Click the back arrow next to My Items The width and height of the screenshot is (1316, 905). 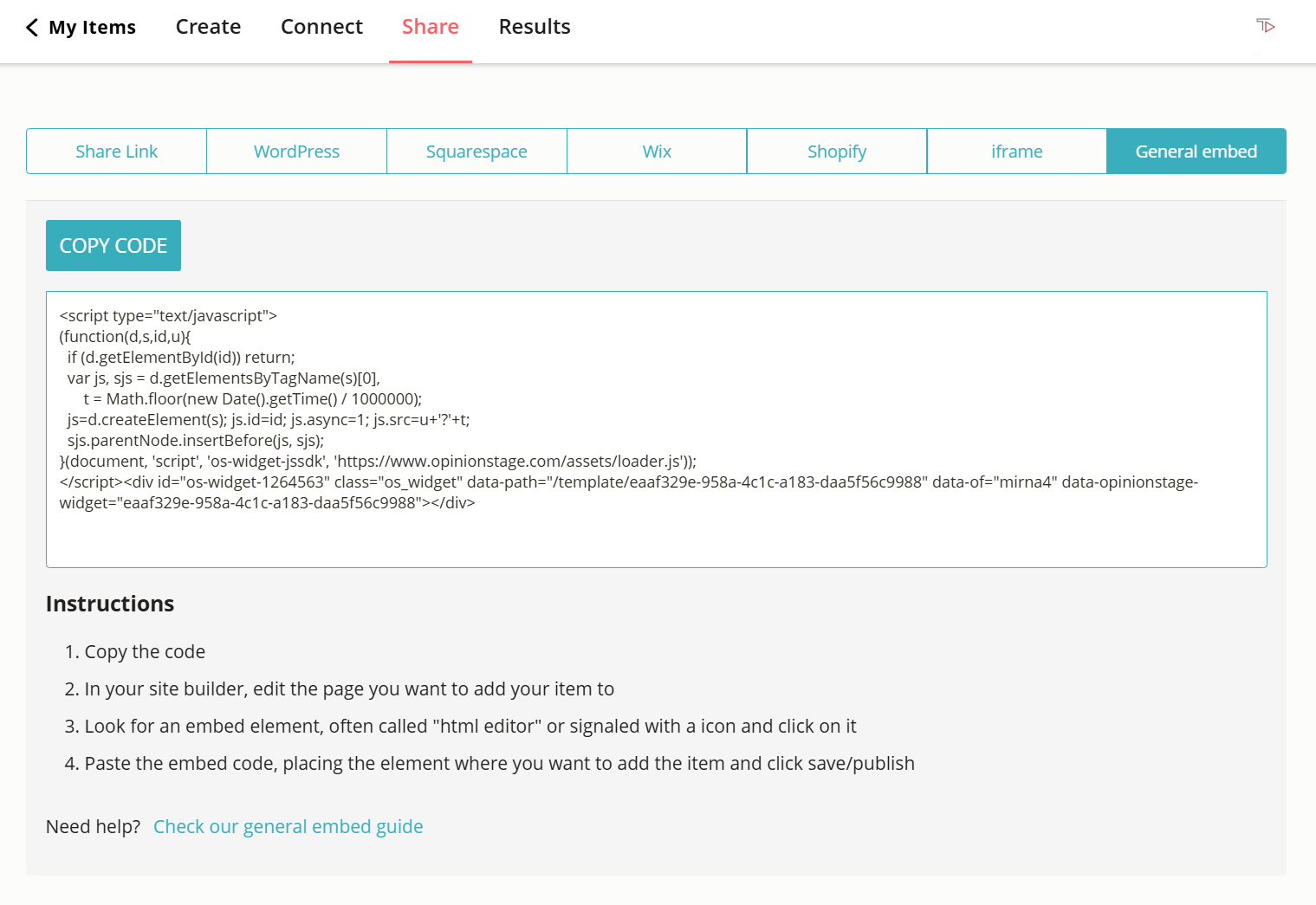[31, 26]
